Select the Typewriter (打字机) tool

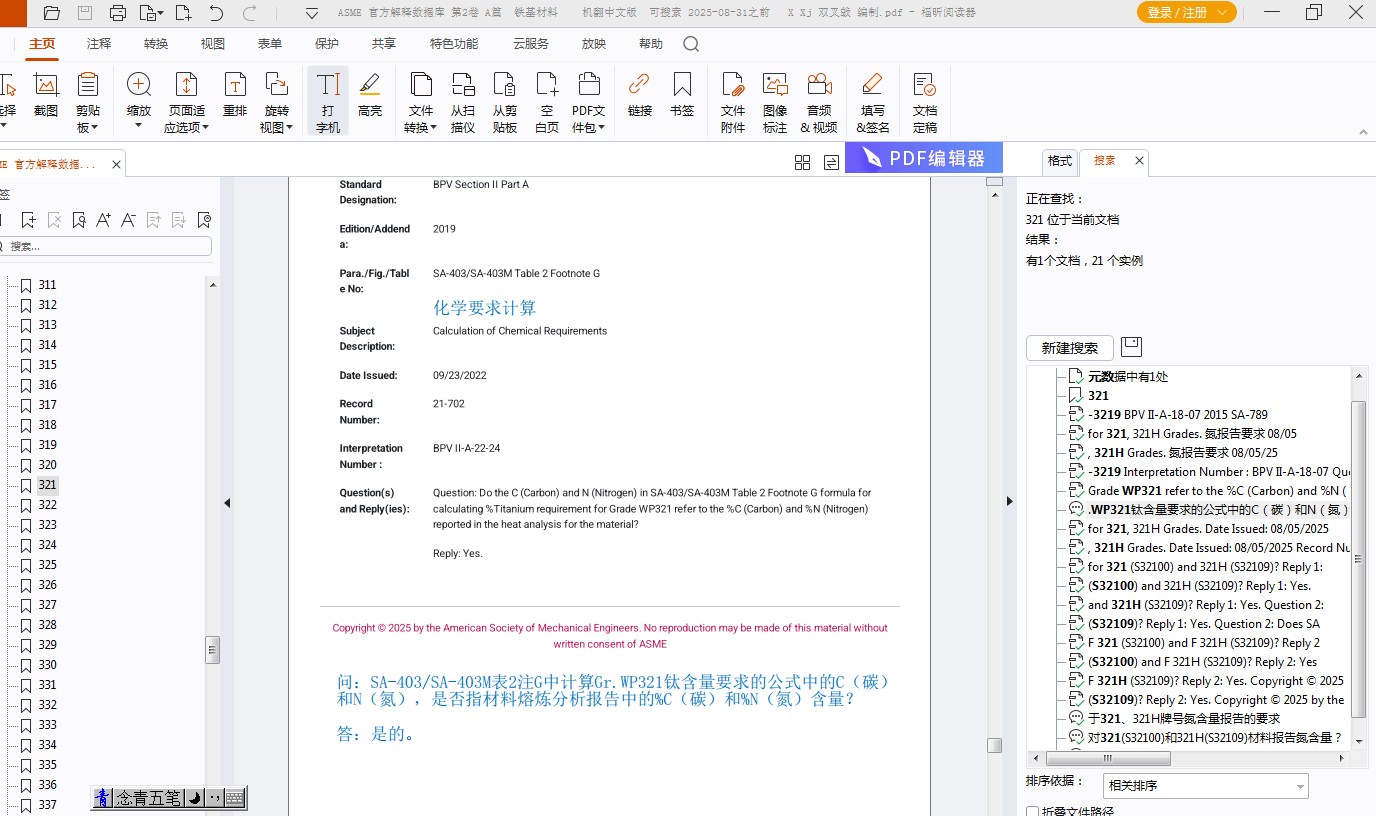click(327, 102)
